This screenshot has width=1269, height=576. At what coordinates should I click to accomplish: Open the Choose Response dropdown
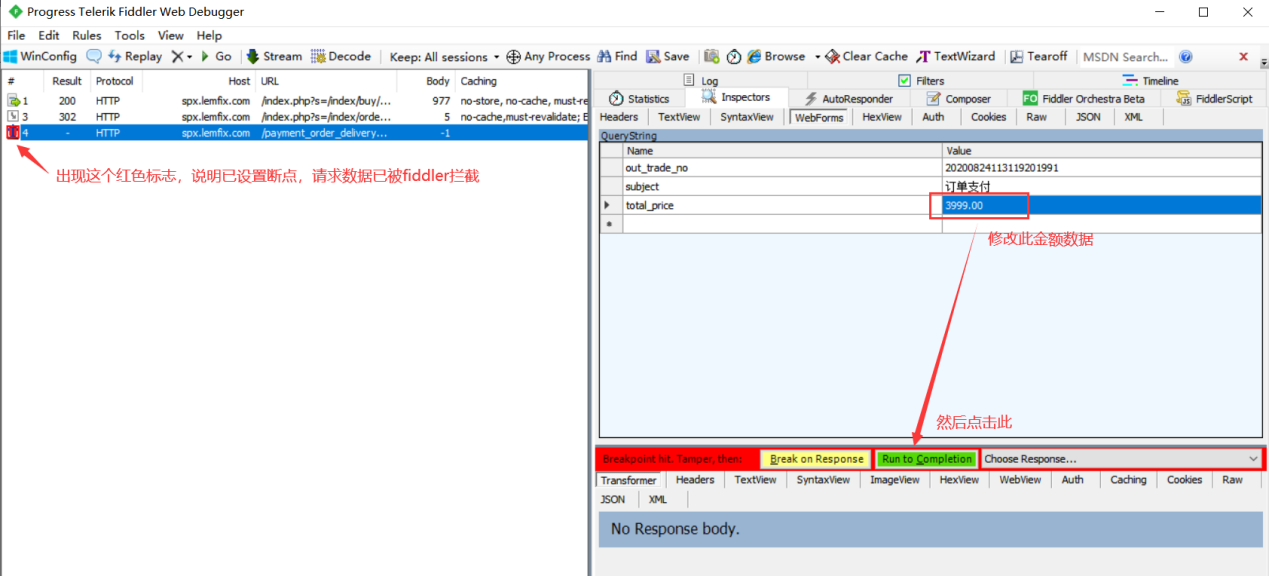coord(1120,459)
